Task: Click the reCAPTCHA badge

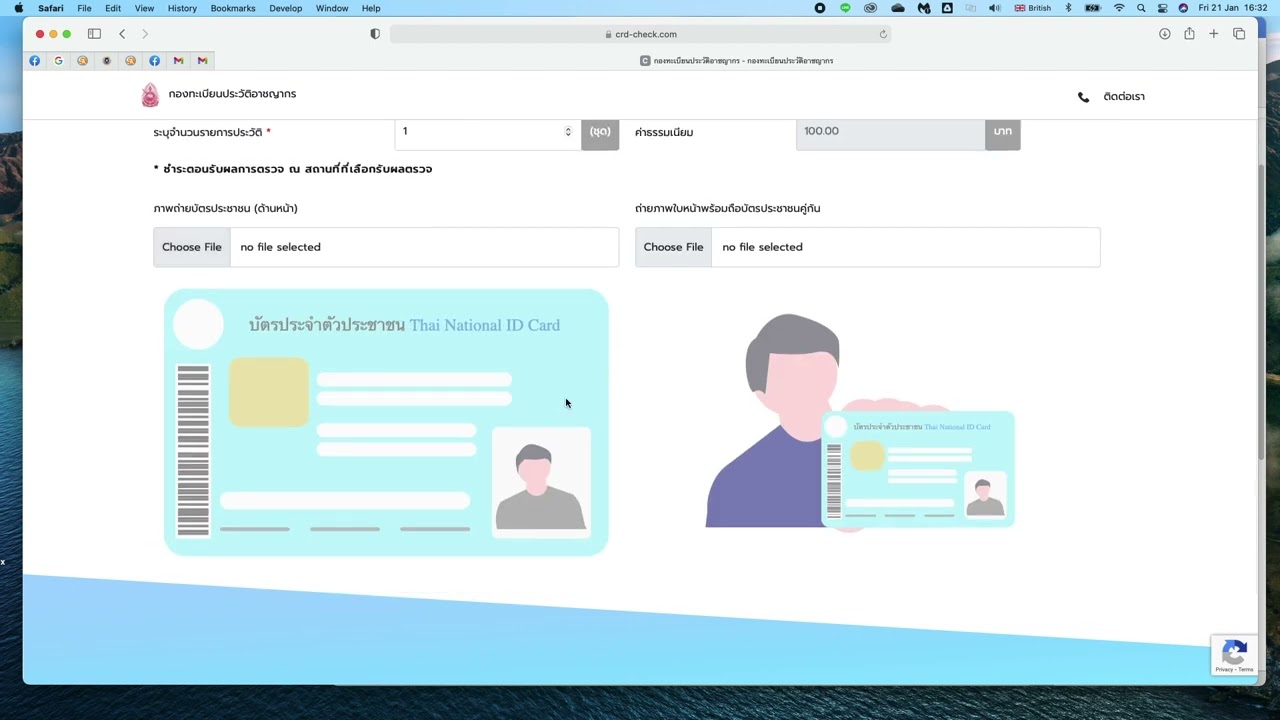Action: point(1234,655)
